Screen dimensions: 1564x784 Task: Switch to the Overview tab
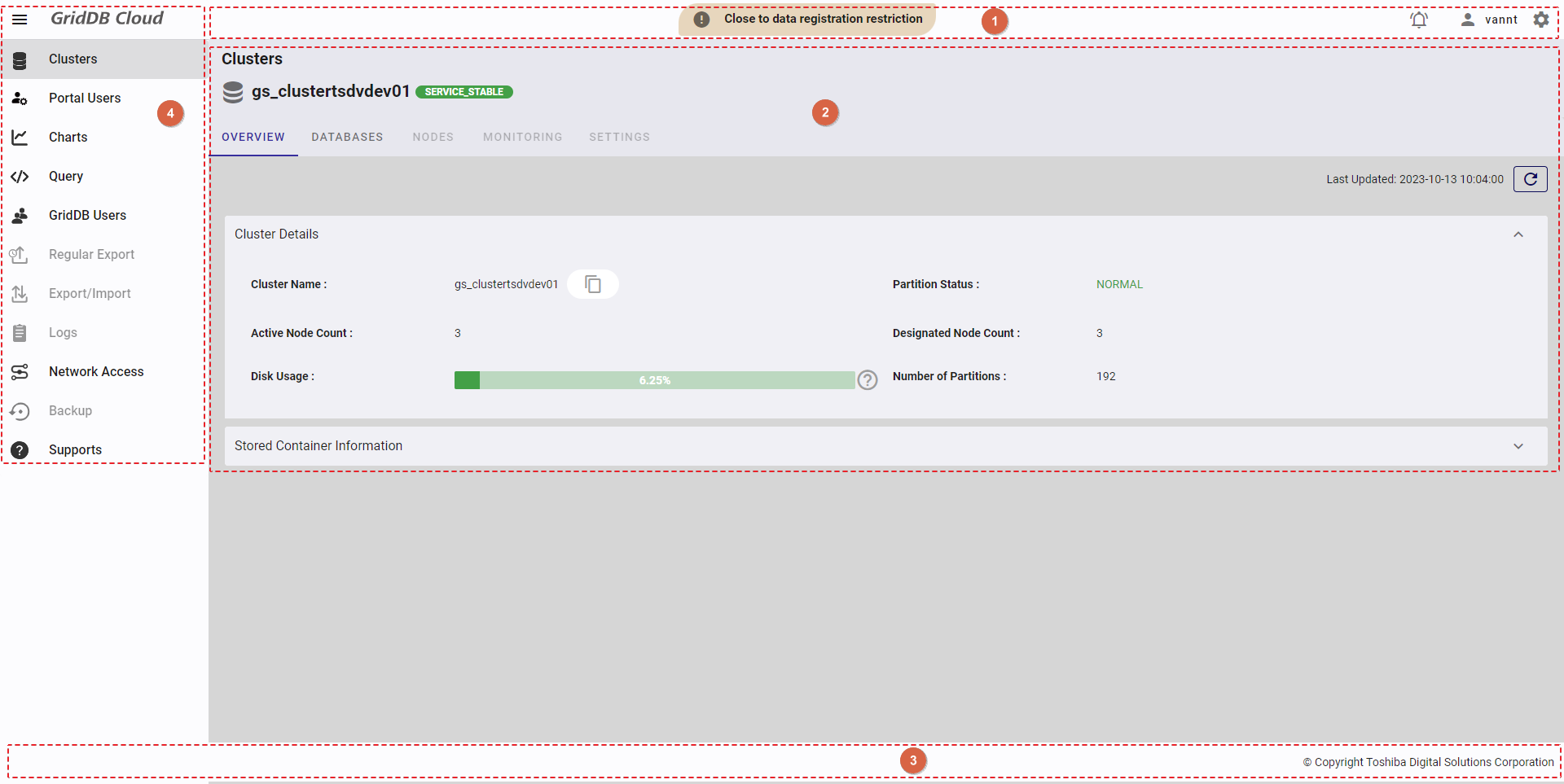tap(253, 137)
